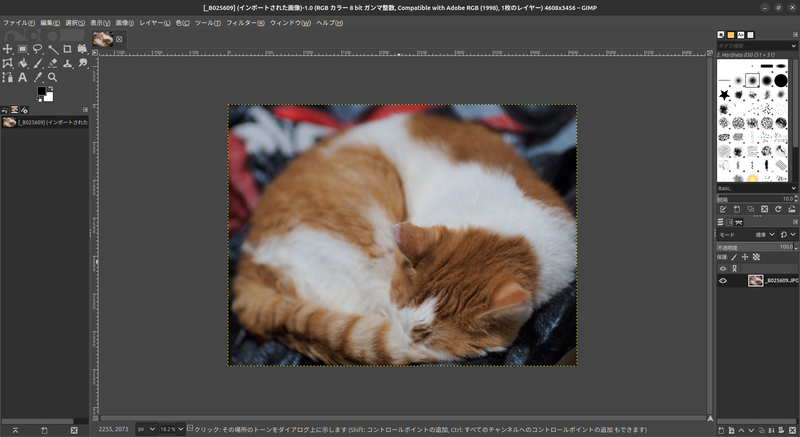Toggle lock pixels brush icon
Image resolution: width=800 pixels, height=437 pixels.
(734, 258)
